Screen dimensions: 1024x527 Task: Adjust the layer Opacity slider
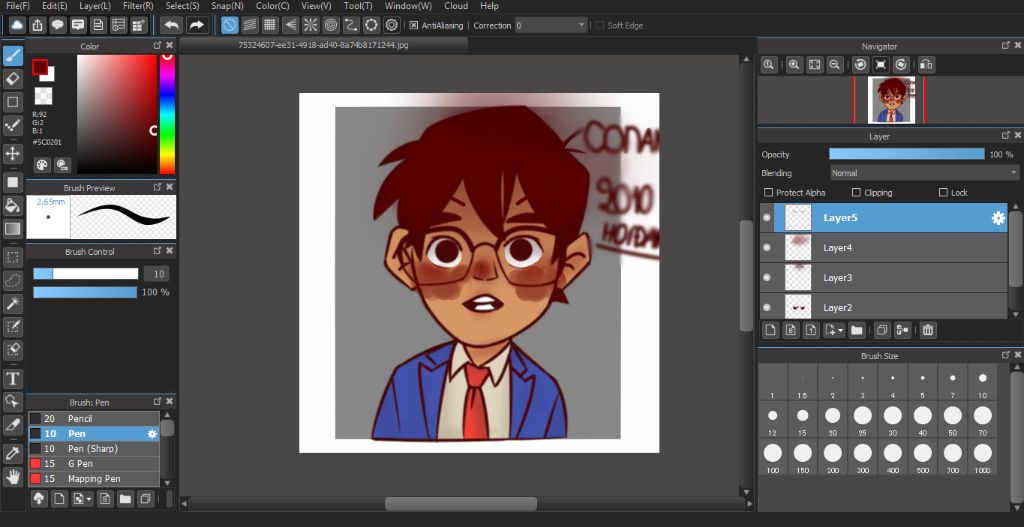coord(906,154)
